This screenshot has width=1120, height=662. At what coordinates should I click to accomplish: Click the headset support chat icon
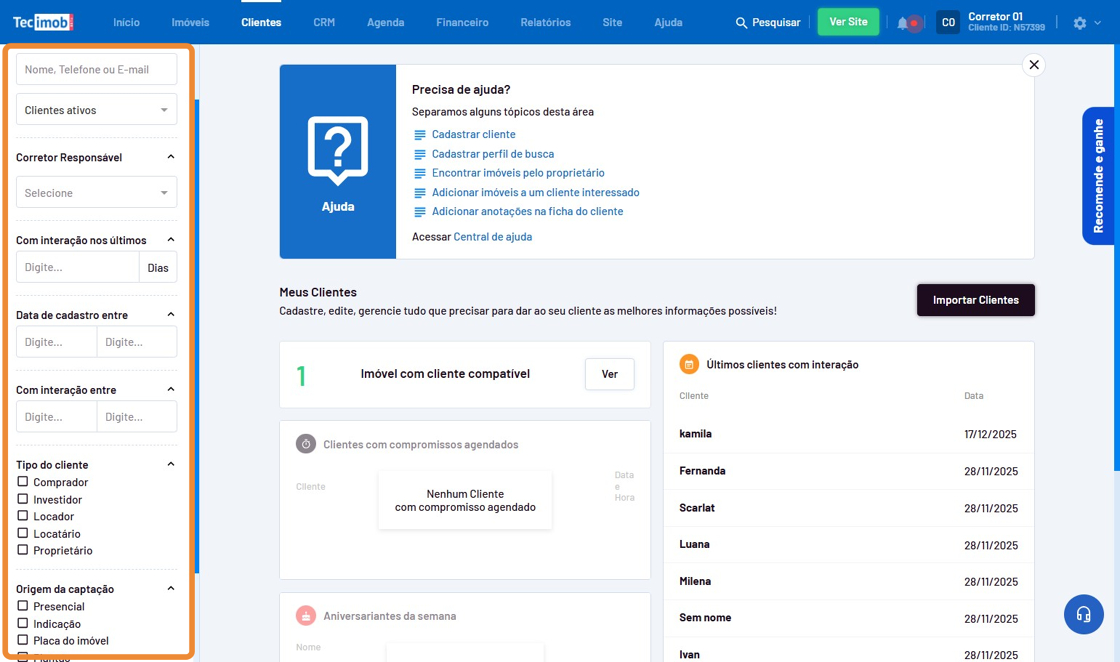1083,614
